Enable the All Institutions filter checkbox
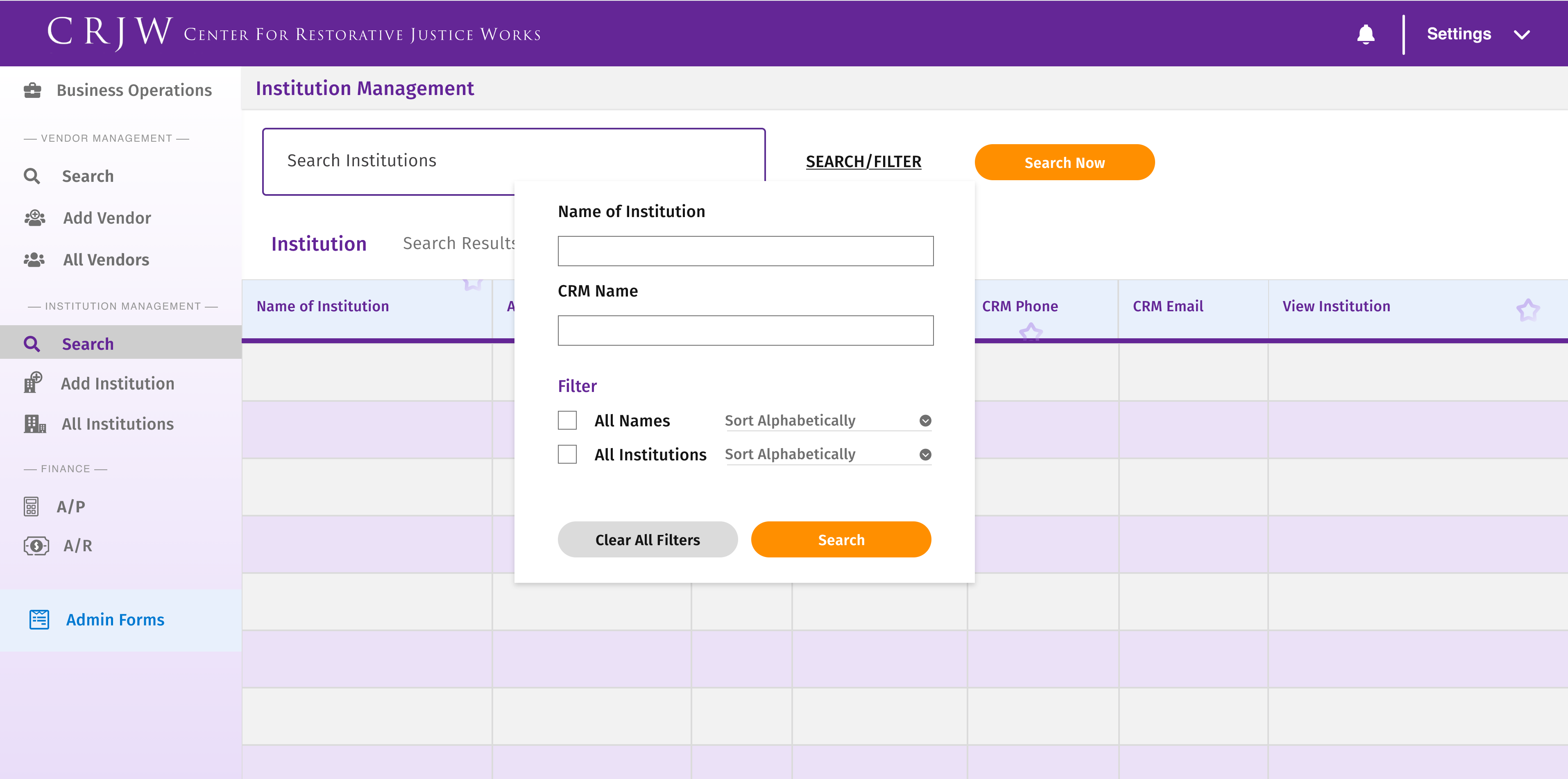The height and width of the screenshot is (779, 1568). 566,454
